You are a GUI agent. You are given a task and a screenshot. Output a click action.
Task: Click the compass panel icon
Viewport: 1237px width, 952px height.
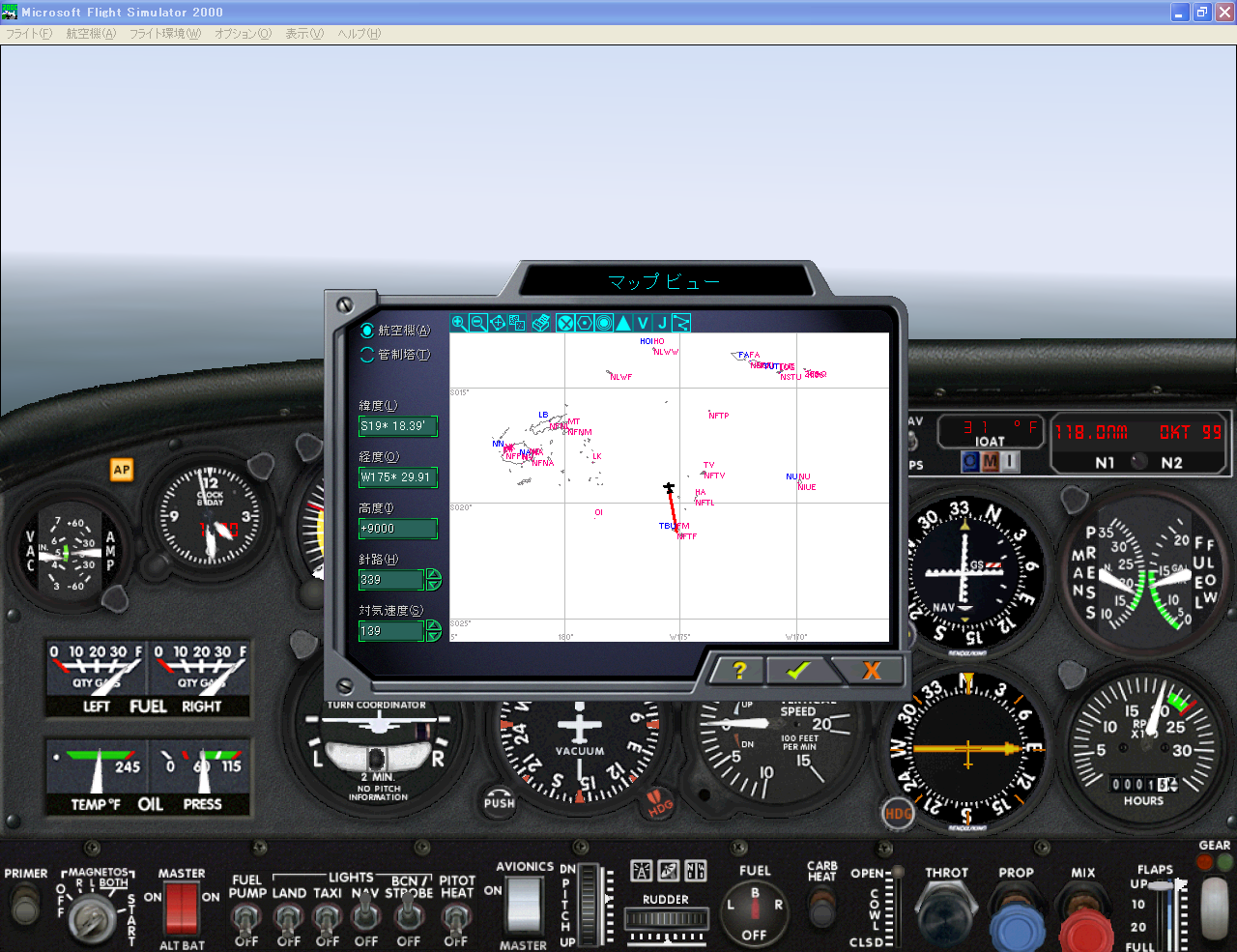[696, 871]
